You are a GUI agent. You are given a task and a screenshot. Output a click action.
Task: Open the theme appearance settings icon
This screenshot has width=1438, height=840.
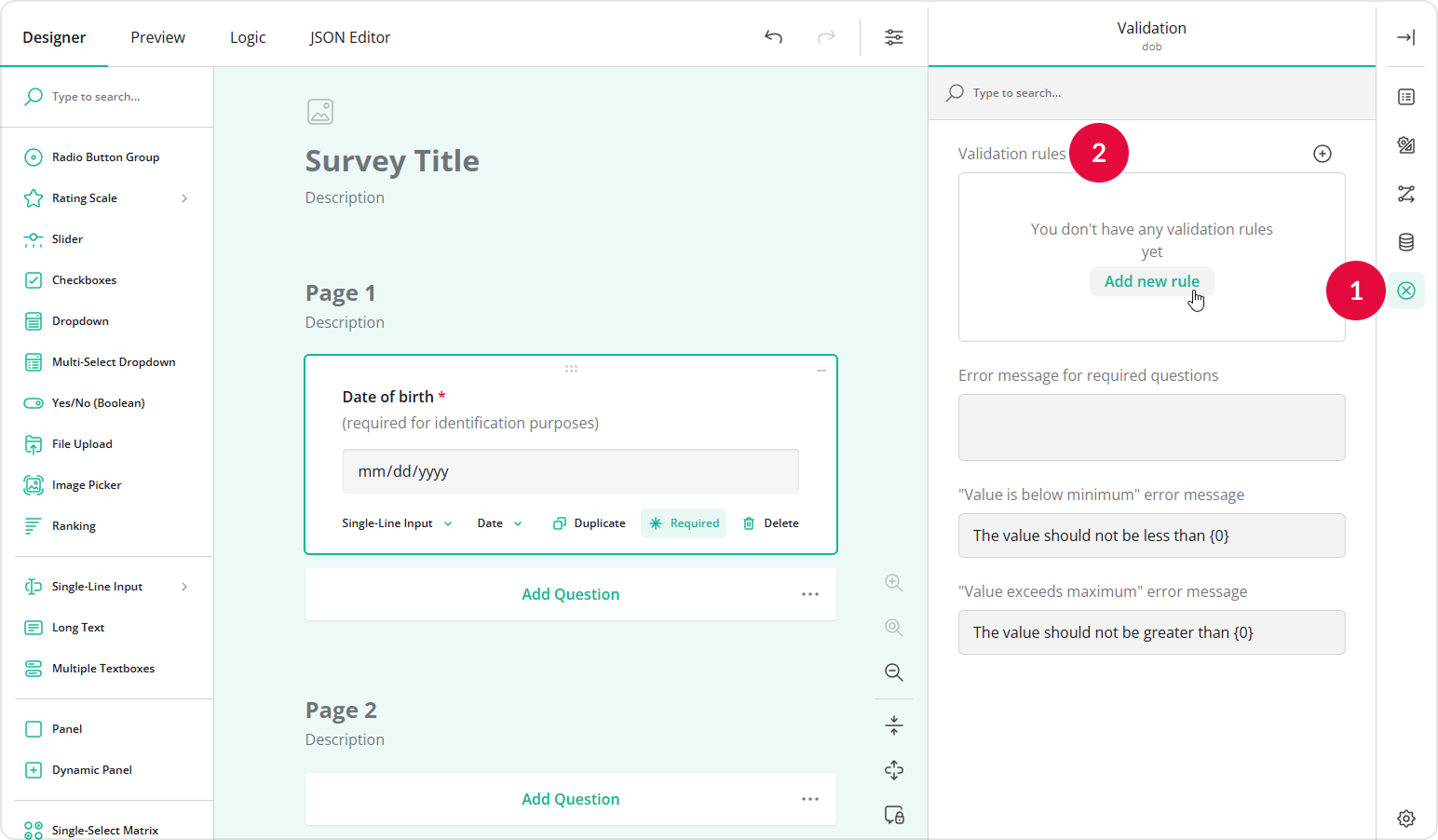coord(1406,144)
